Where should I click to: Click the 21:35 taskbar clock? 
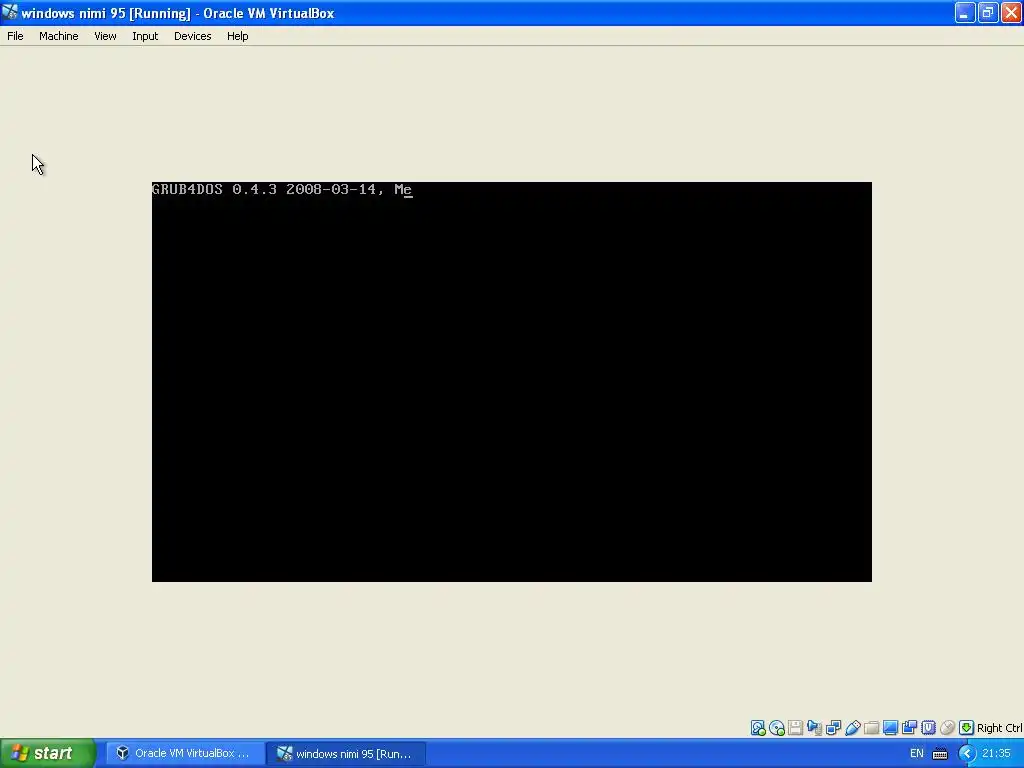(x=996, y=753)
